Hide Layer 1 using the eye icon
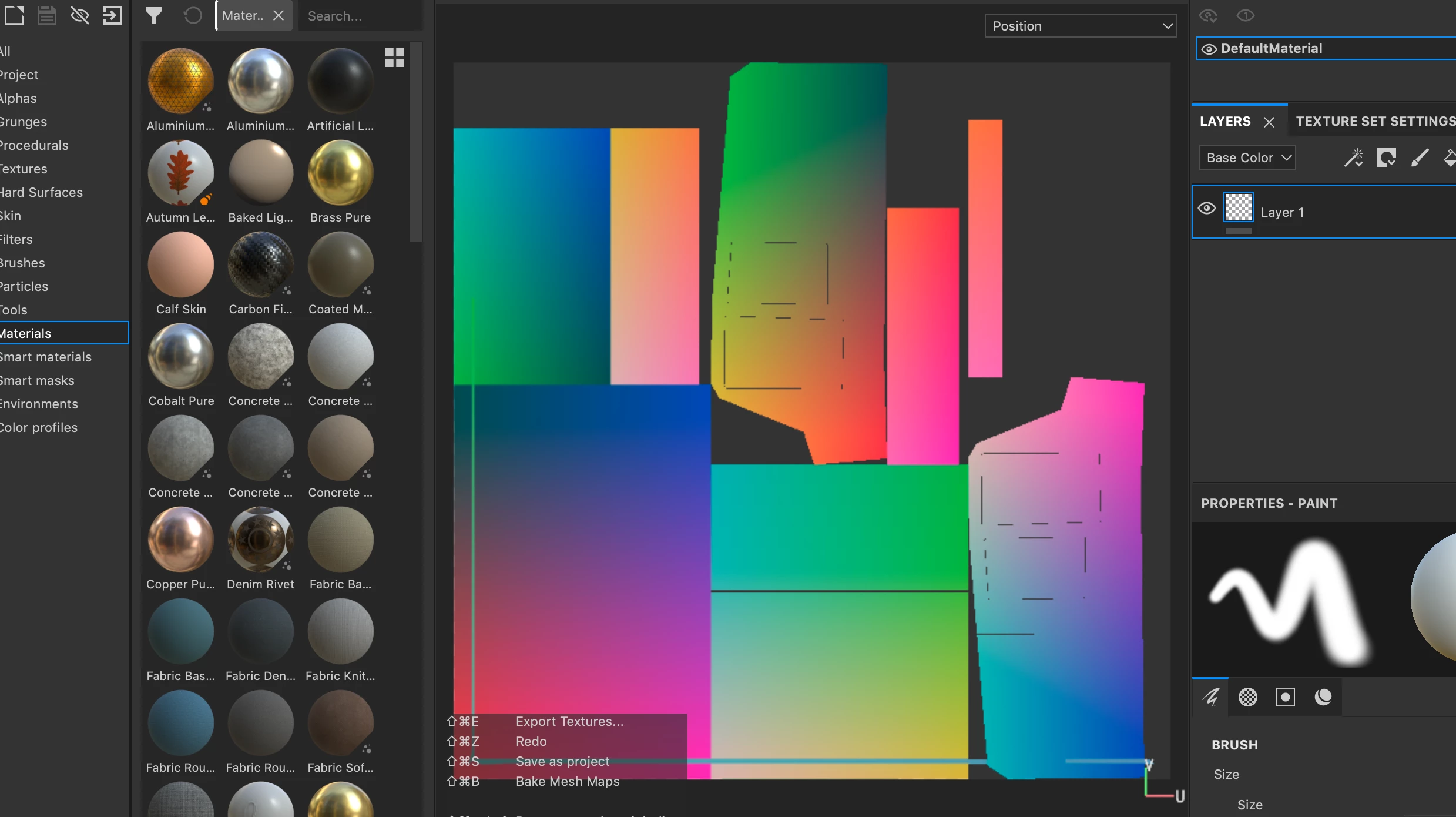Image resolution: width=1456 pixels, height=817 pixels. [1207, 209]
